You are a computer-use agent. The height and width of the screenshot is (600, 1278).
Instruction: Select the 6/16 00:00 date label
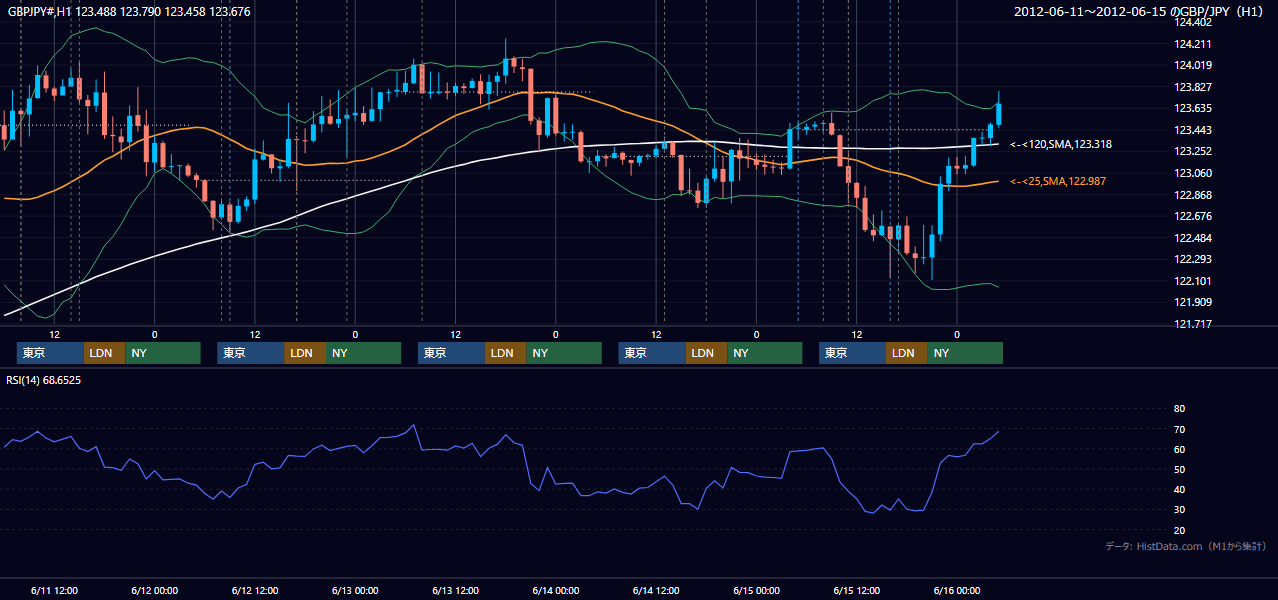pyautogui.click(x=957, y=590)
